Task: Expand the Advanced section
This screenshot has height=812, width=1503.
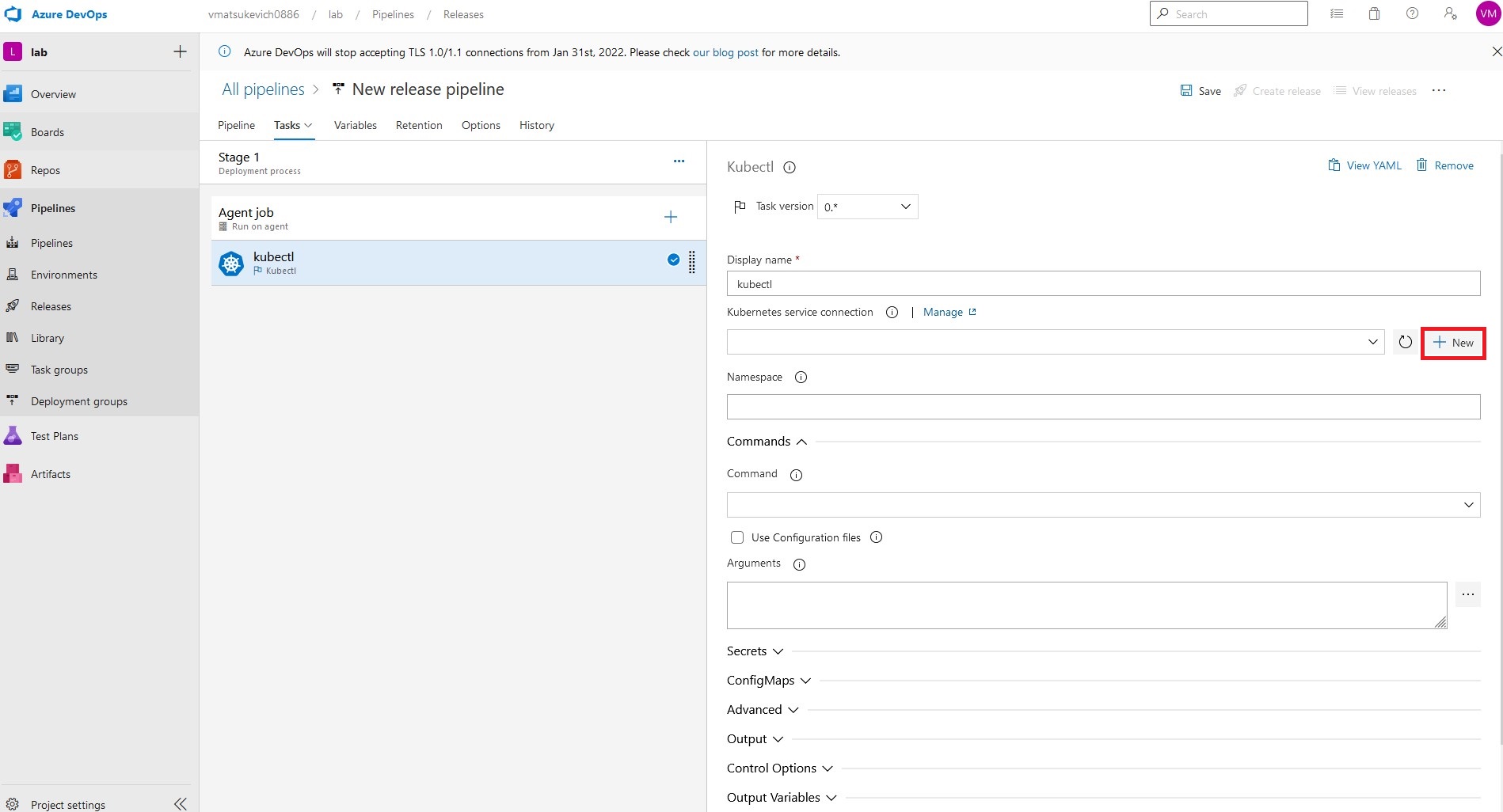Action: [x=763, y=709]
